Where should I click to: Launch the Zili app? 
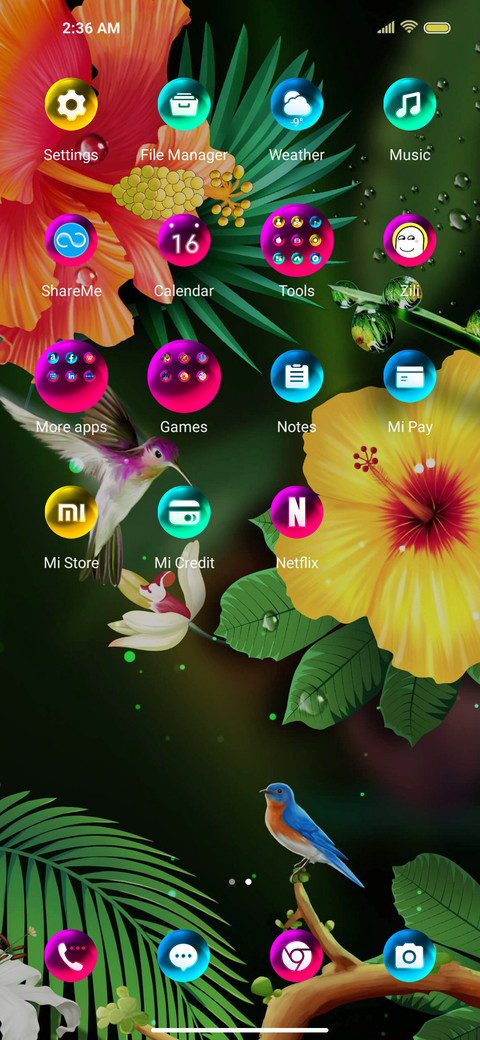[x=410, y=240]
